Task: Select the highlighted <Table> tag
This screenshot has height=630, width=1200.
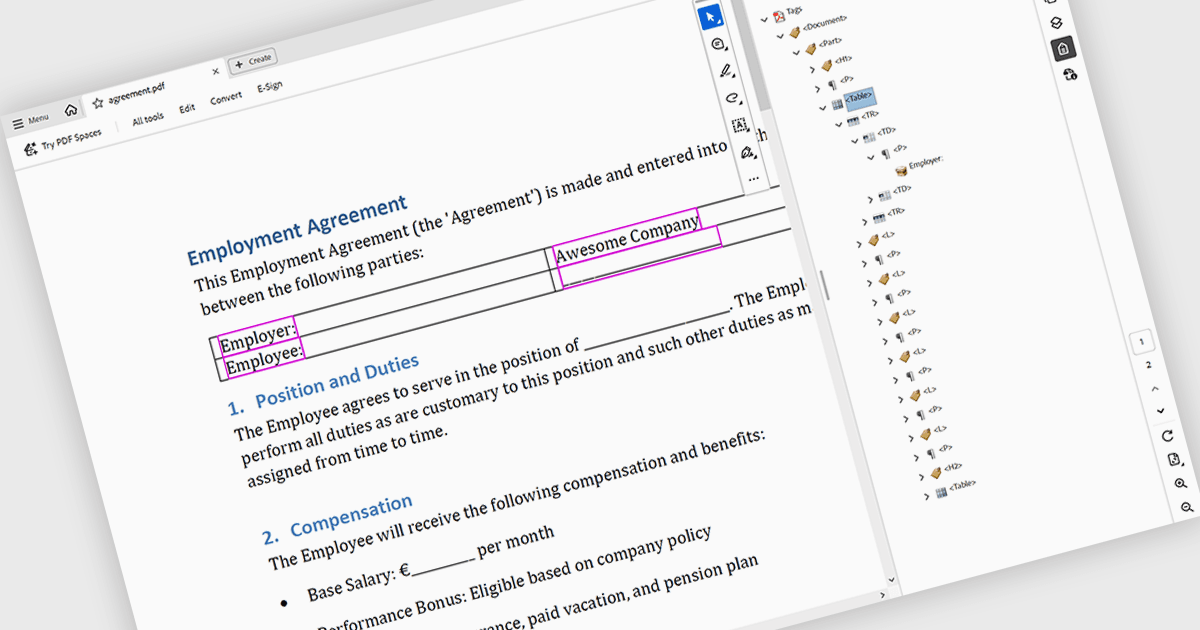Action: pos(859,97)
